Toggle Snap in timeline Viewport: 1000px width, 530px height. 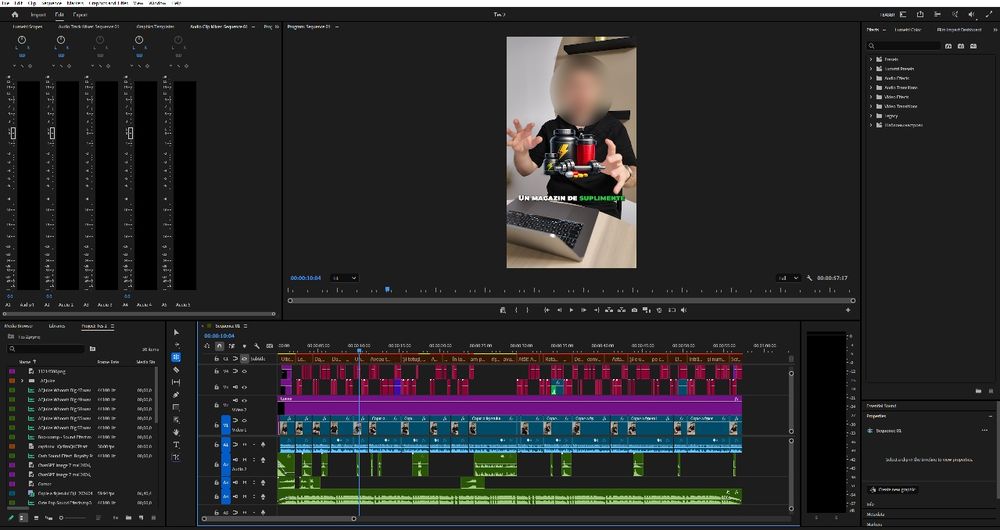click(x=219, y=346)
